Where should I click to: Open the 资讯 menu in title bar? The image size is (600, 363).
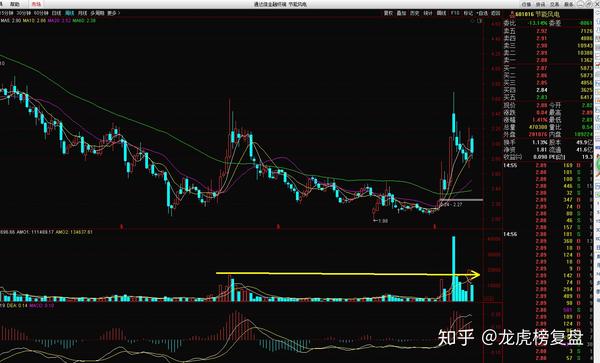(x=540, y=4)
